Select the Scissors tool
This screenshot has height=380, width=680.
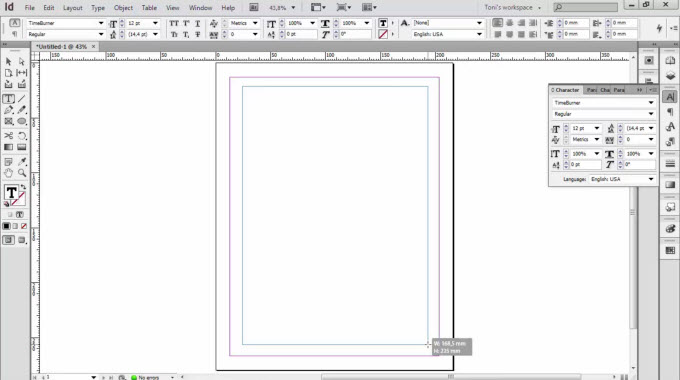8,136
